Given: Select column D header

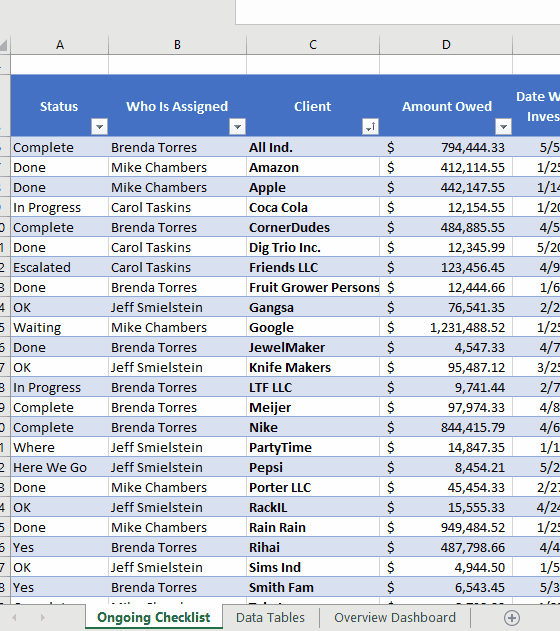Looking at the screenshot, I should [x=446, y=45].
